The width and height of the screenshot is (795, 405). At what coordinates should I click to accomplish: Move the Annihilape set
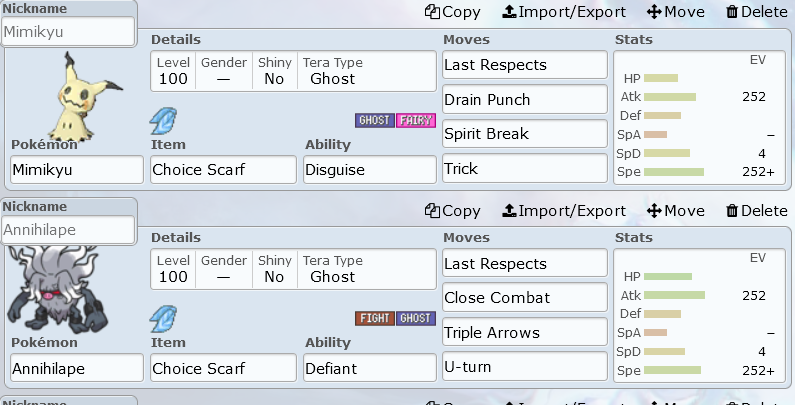tap(676, 210)
